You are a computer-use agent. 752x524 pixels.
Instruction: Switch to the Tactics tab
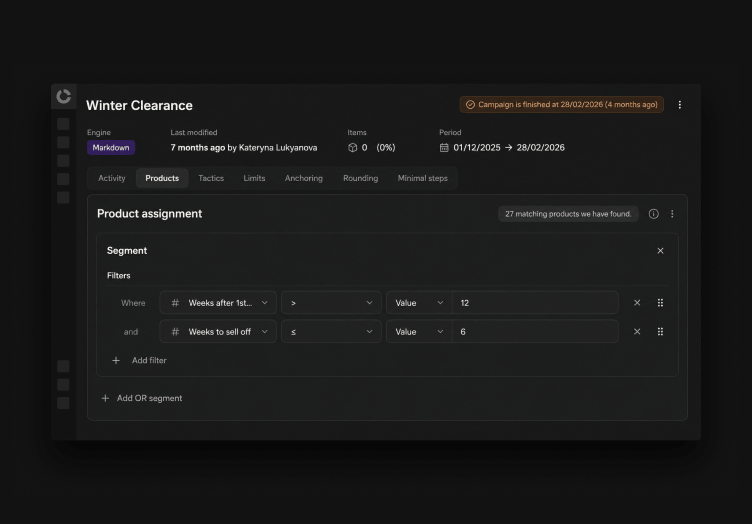(211, 178)
